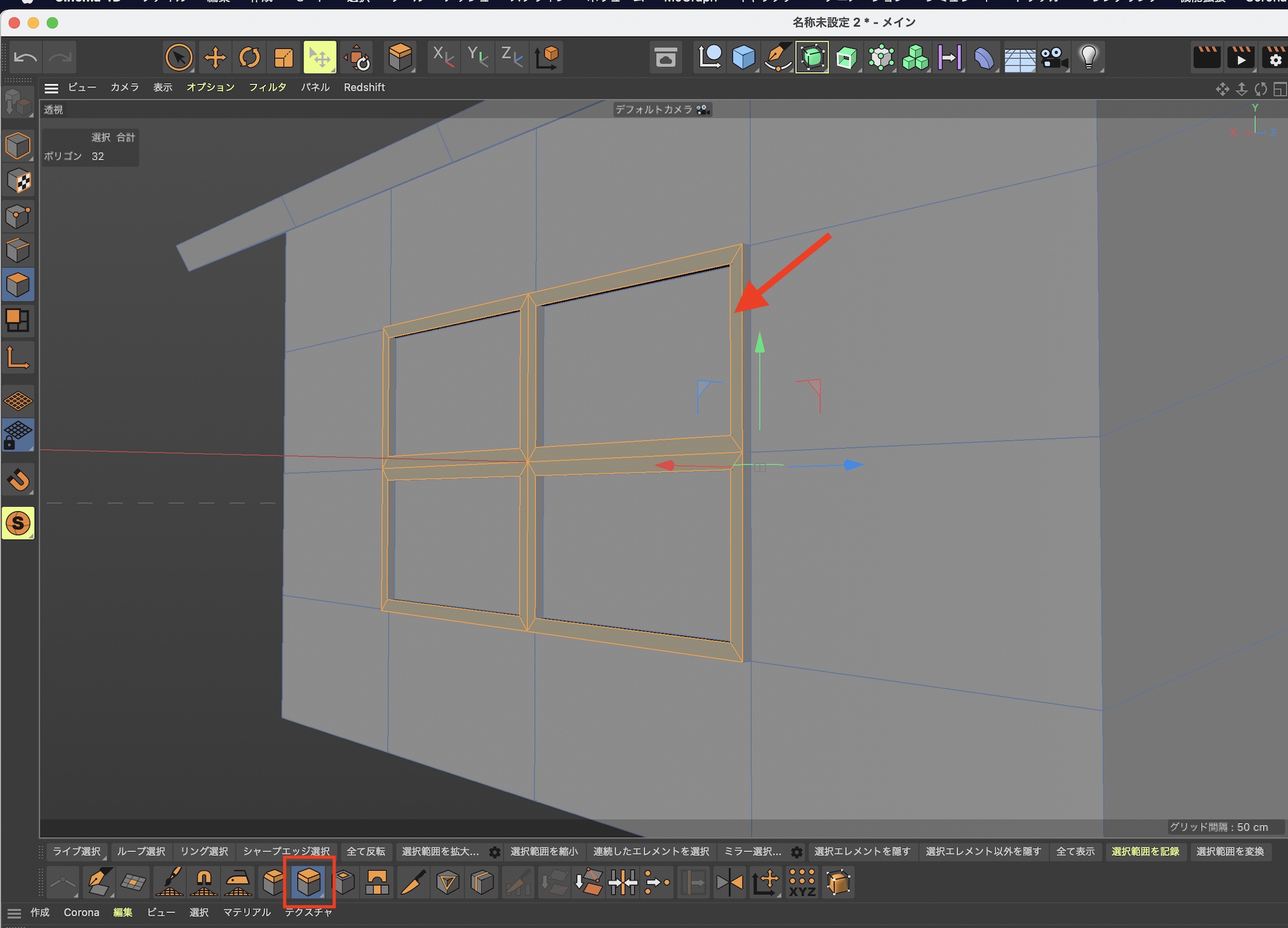Open gear options for ミラー選択

(797, 852)
